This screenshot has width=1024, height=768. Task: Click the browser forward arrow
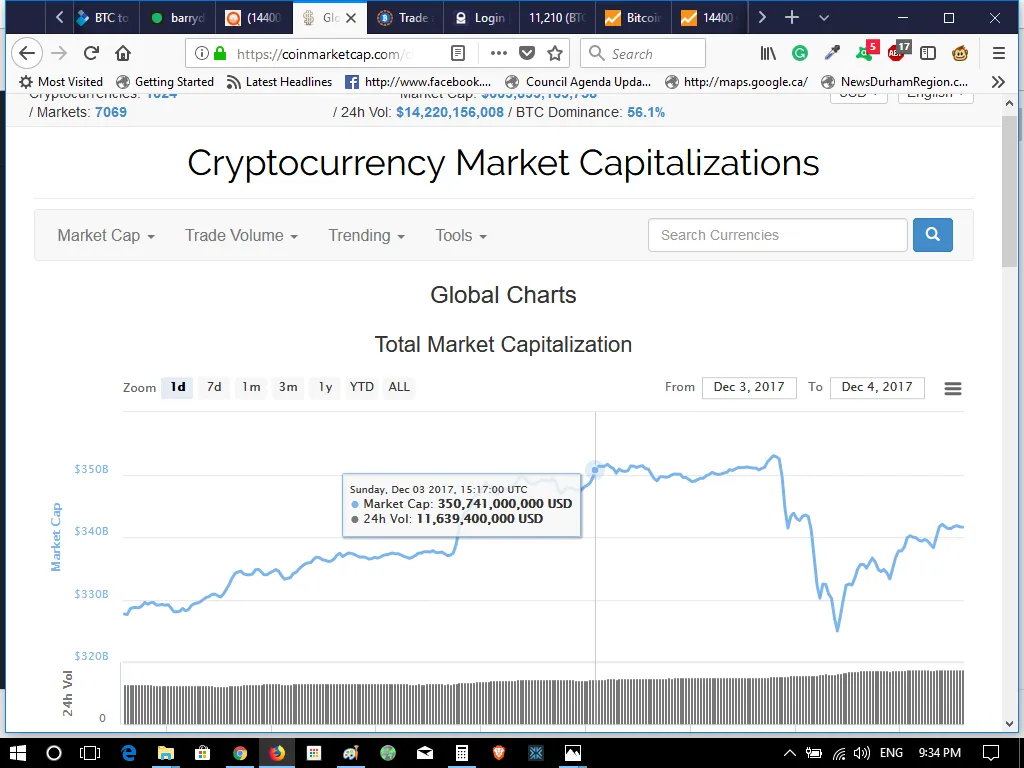(59, 54)
